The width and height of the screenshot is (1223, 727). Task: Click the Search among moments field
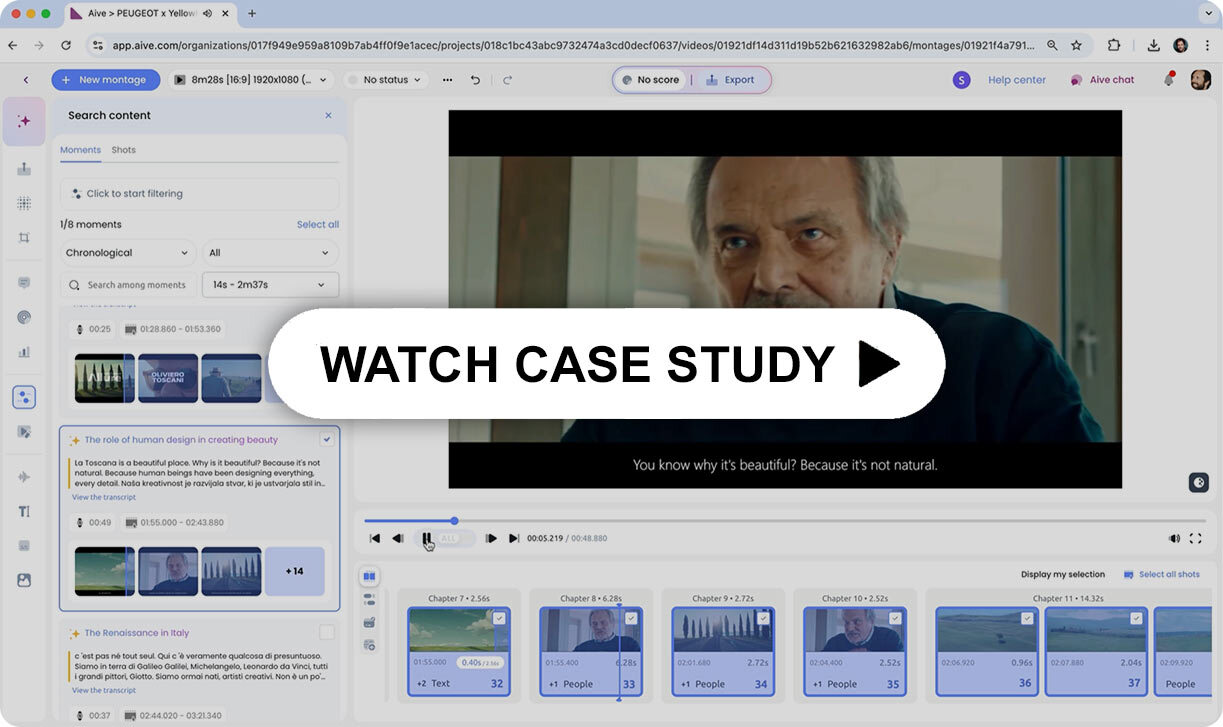[x=127, y=285]
